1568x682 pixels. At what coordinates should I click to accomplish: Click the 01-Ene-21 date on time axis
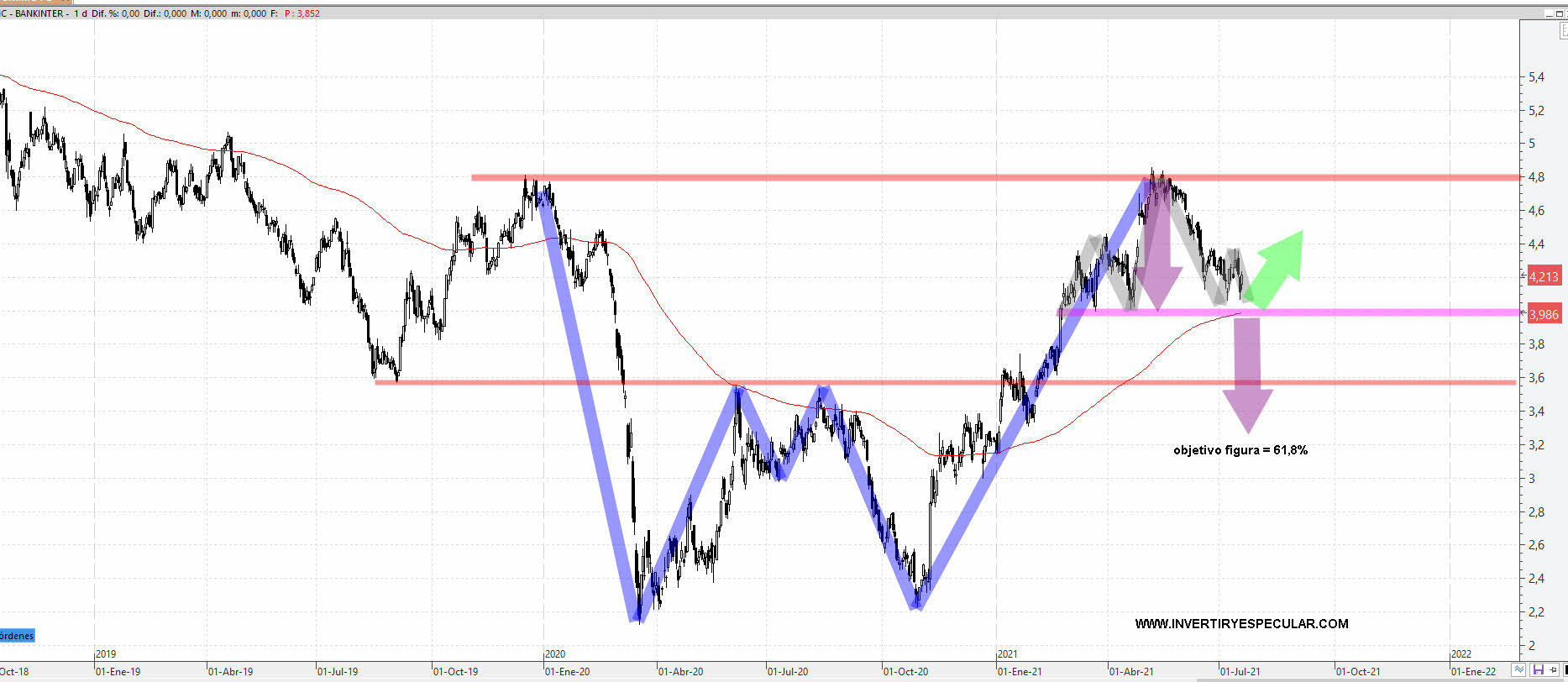1020,671
